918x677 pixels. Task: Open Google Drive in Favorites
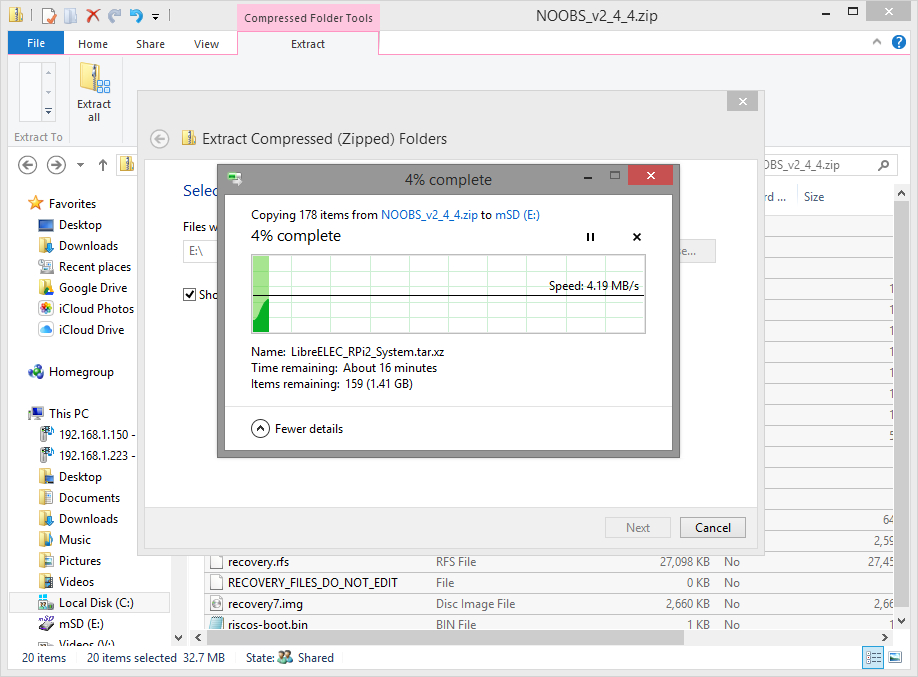(x=93, y=288)
